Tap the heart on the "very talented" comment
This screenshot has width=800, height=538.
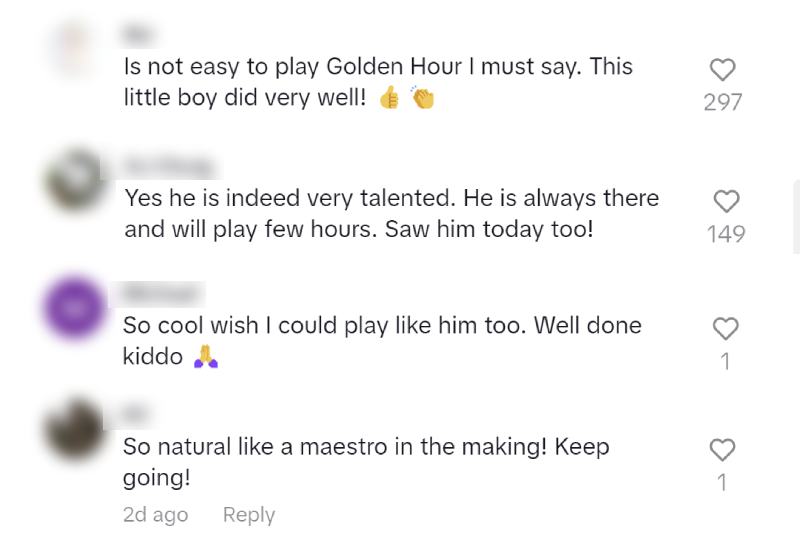[x=726, y=201]
